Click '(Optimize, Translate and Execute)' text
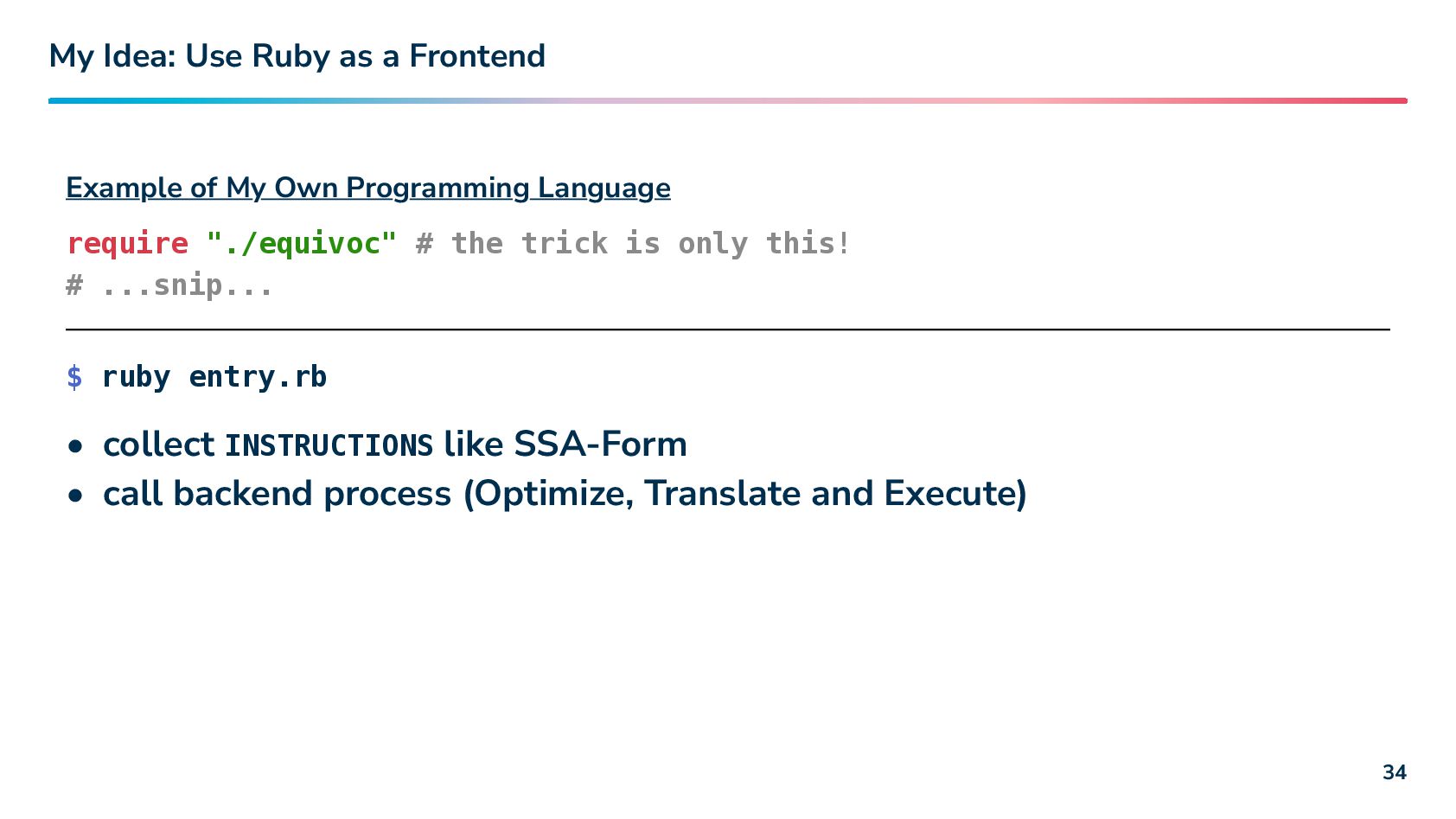The width and height of the screenshot is (1456, 819). pos(745,494)
